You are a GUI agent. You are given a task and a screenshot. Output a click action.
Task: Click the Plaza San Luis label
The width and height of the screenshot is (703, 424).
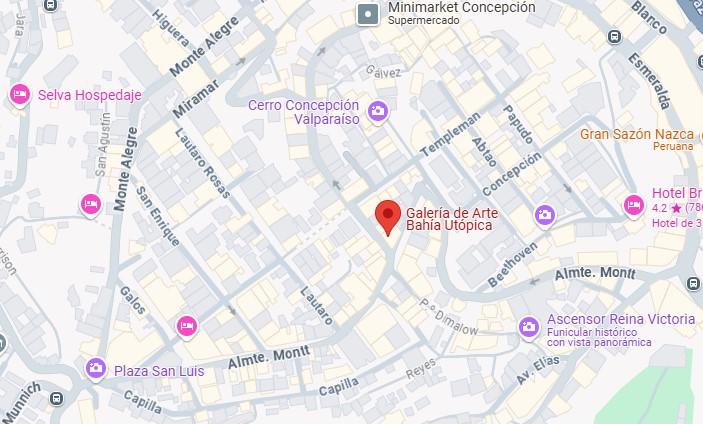[x=159, y=371]
